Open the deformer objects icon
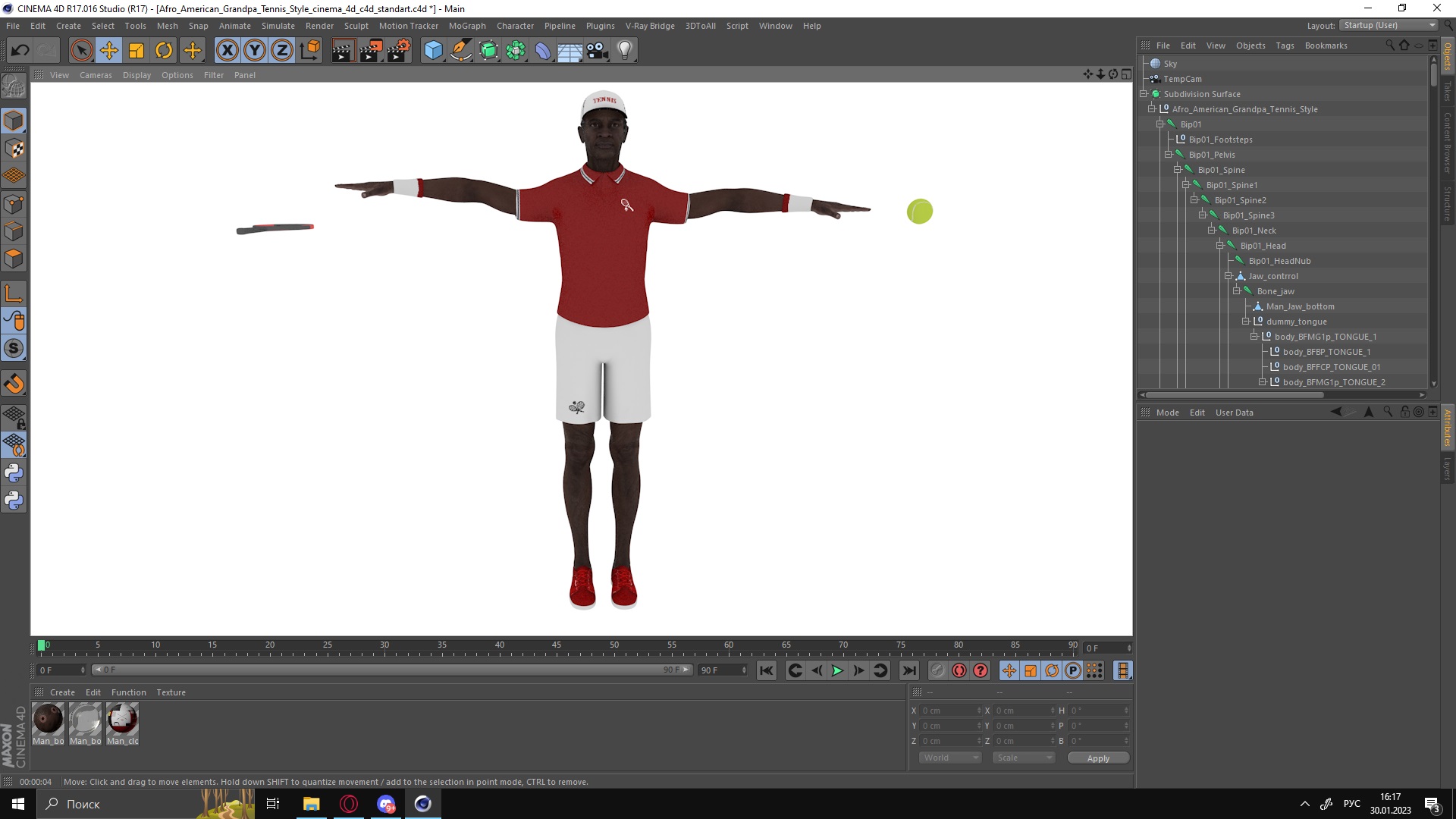This screenshot has width=1456, height=819. [543, 51]
